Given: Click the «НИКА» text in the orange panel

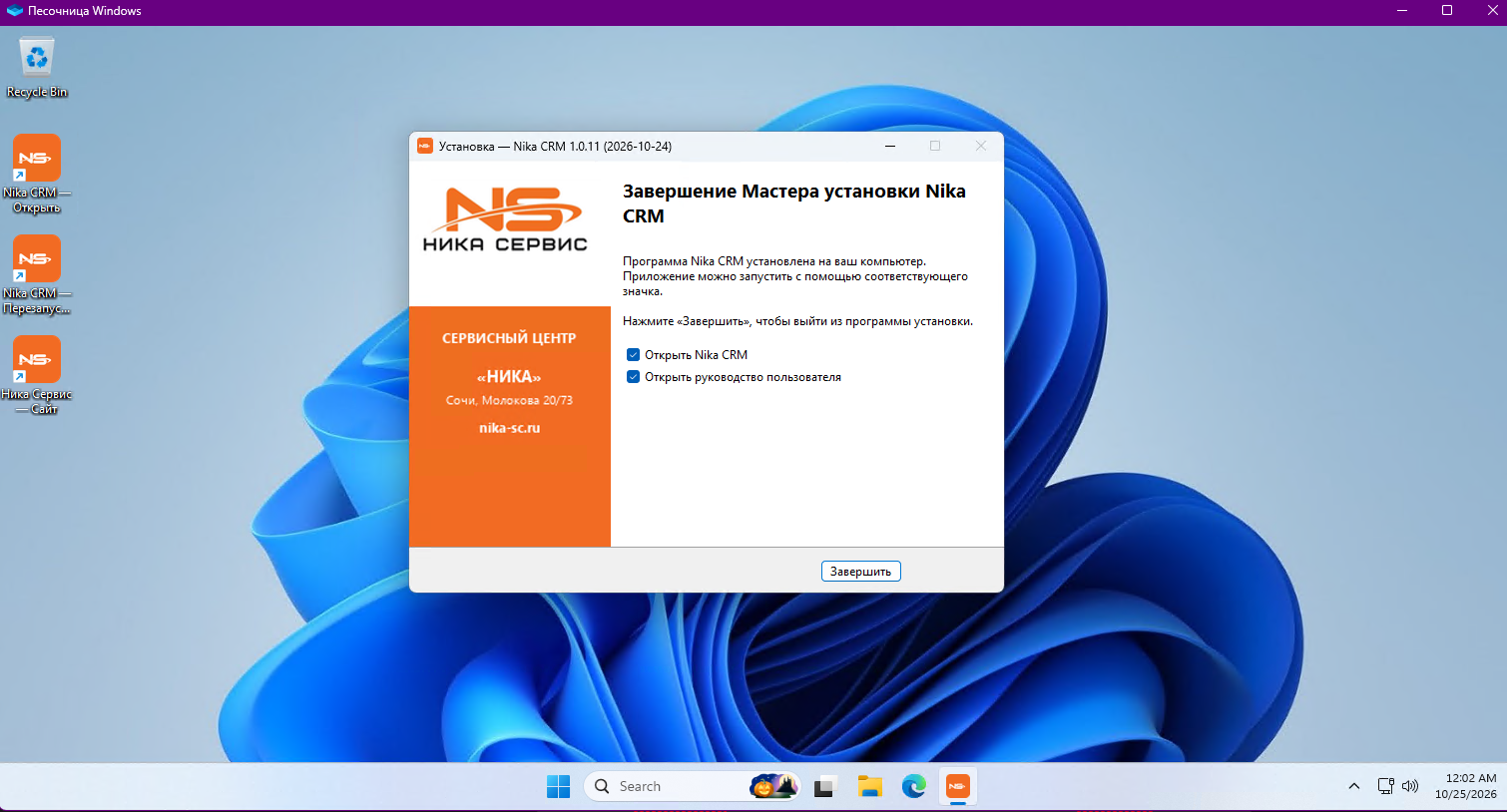Looking at the screenshot, I should tap(509, 376).
